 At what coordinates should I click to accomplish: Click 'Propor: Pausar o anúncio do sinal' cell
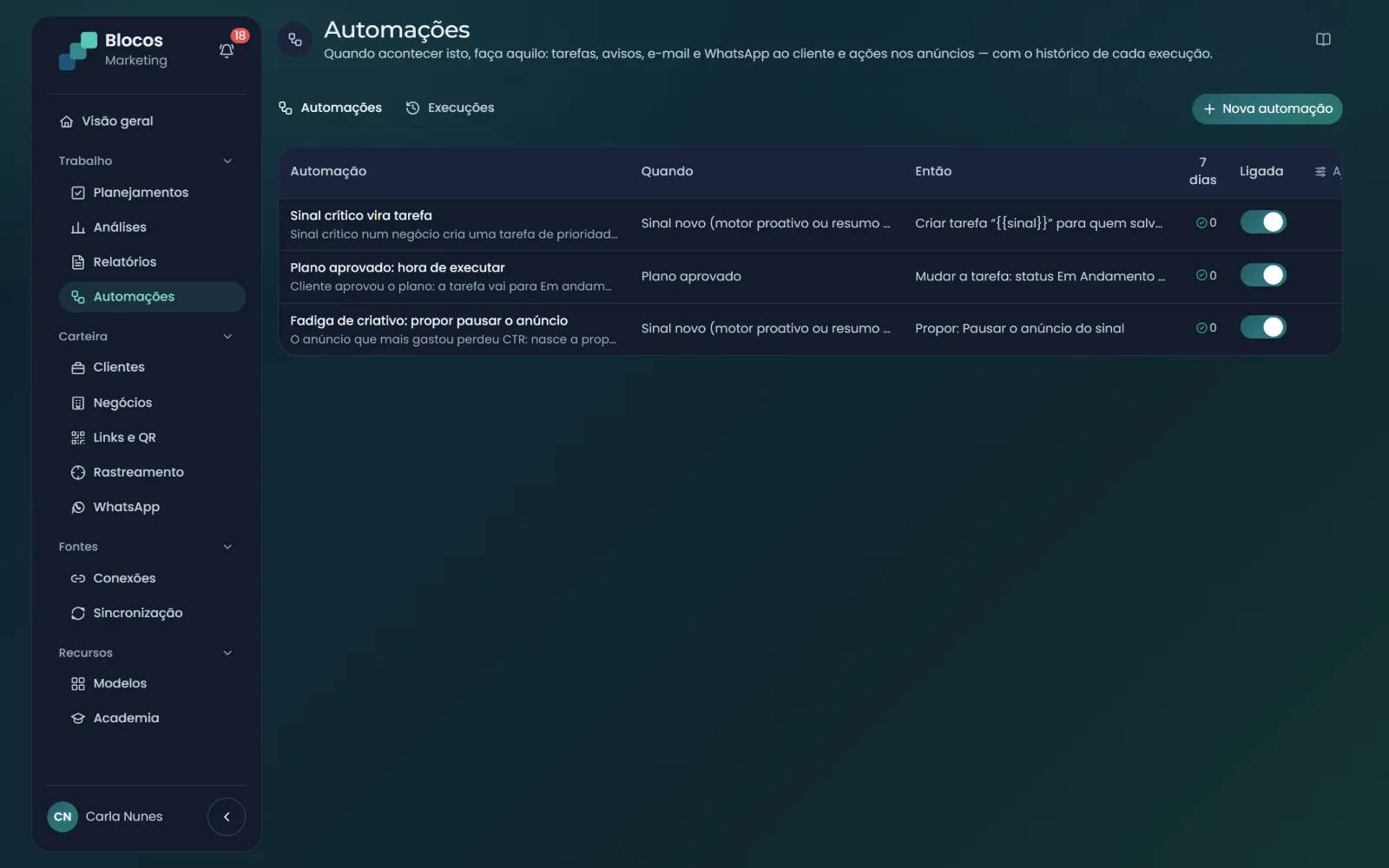tap(1019, 328)
